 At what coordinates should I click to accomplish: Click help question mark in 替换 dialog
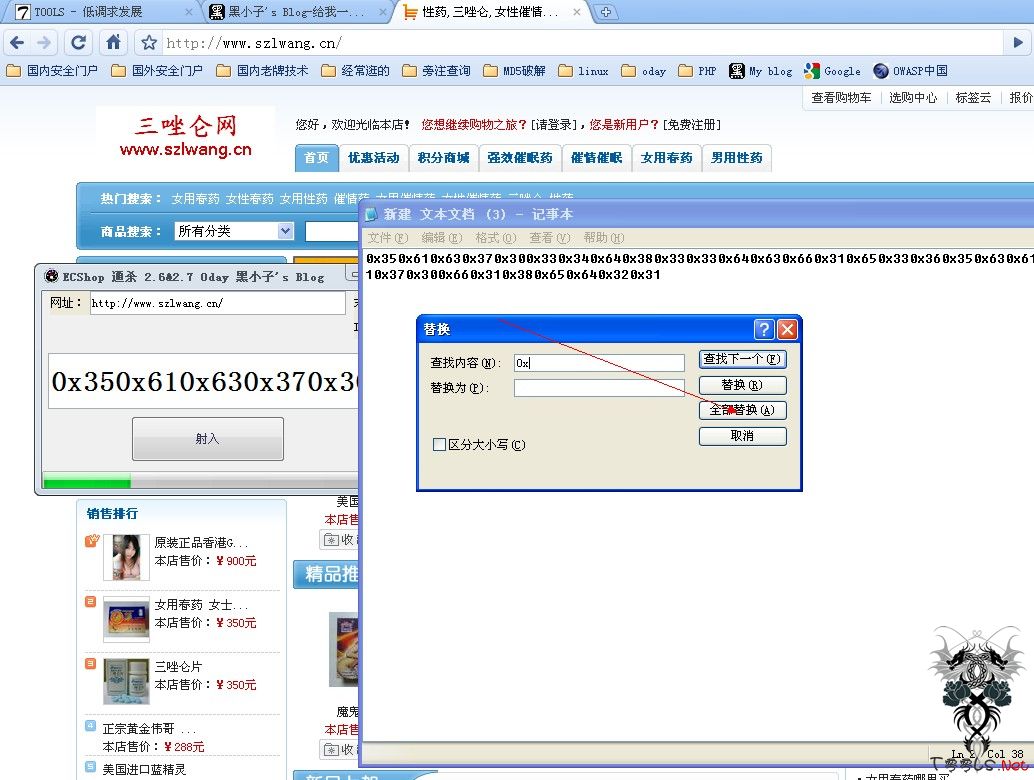coord(764,329)
